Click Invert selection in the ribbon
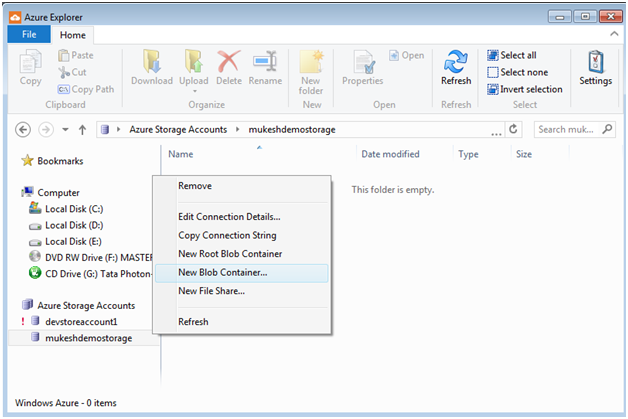 (x=525, y=89)
